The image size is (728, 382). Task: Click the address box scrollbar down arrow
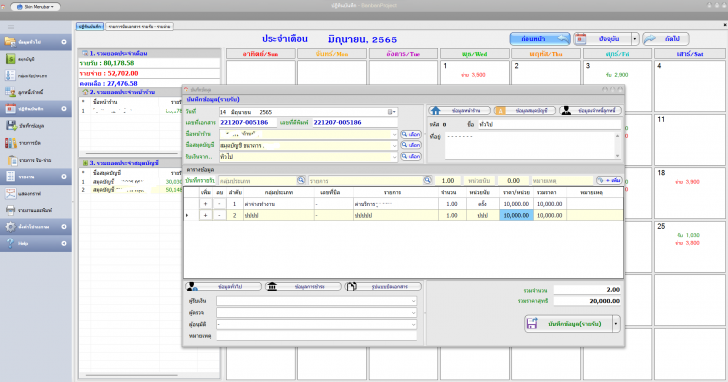tap(618, 156)
